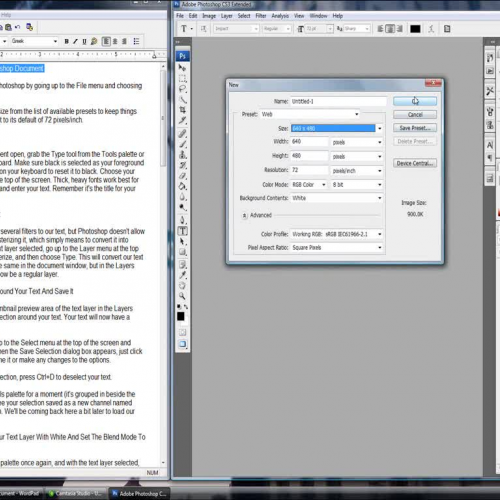Viewport: 500px width, 500px height.
Task: Select the Brush tool
Action: (182, 144)
